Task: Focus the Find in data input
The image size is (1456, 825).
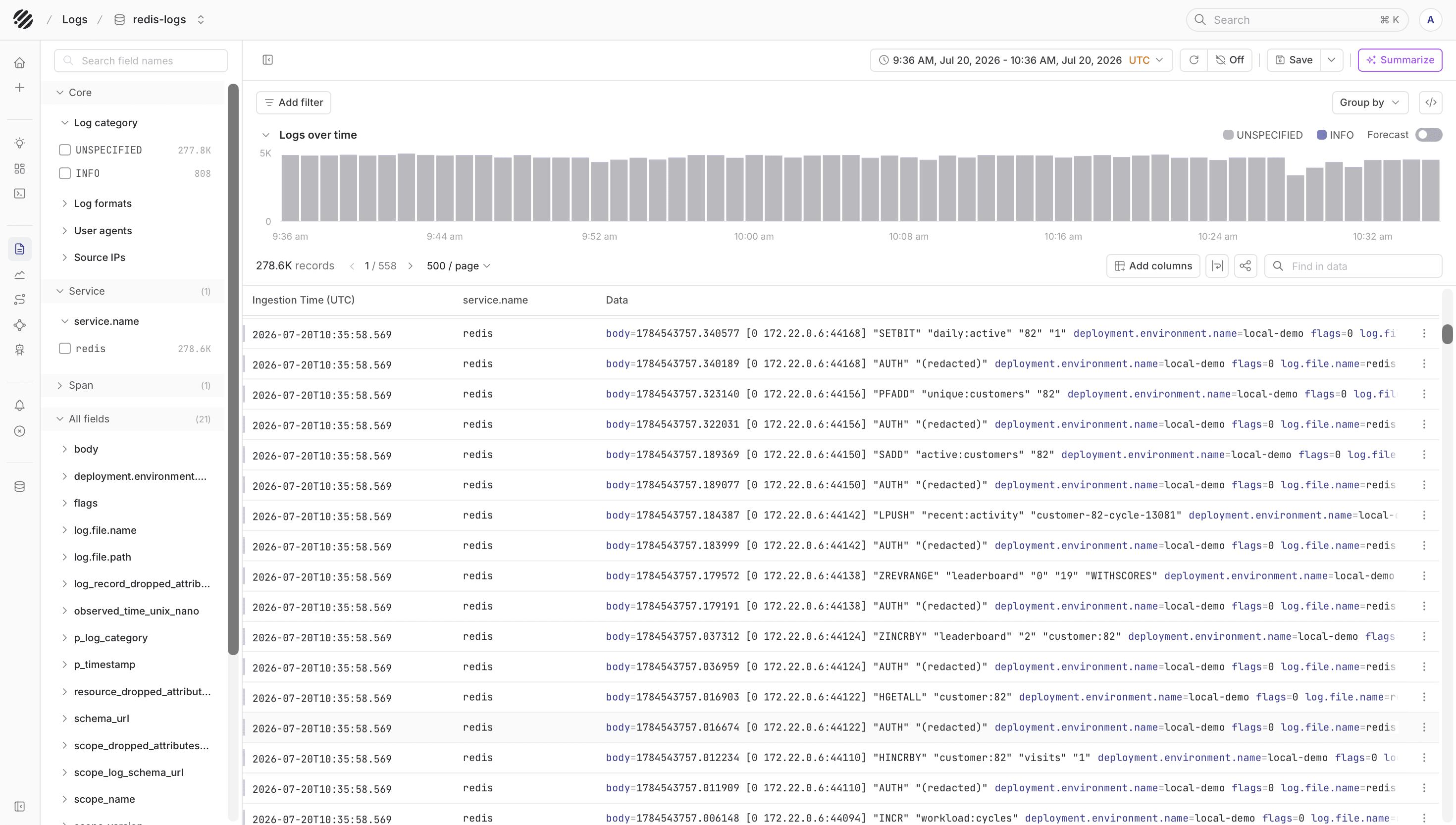Action: point(1353,266)
